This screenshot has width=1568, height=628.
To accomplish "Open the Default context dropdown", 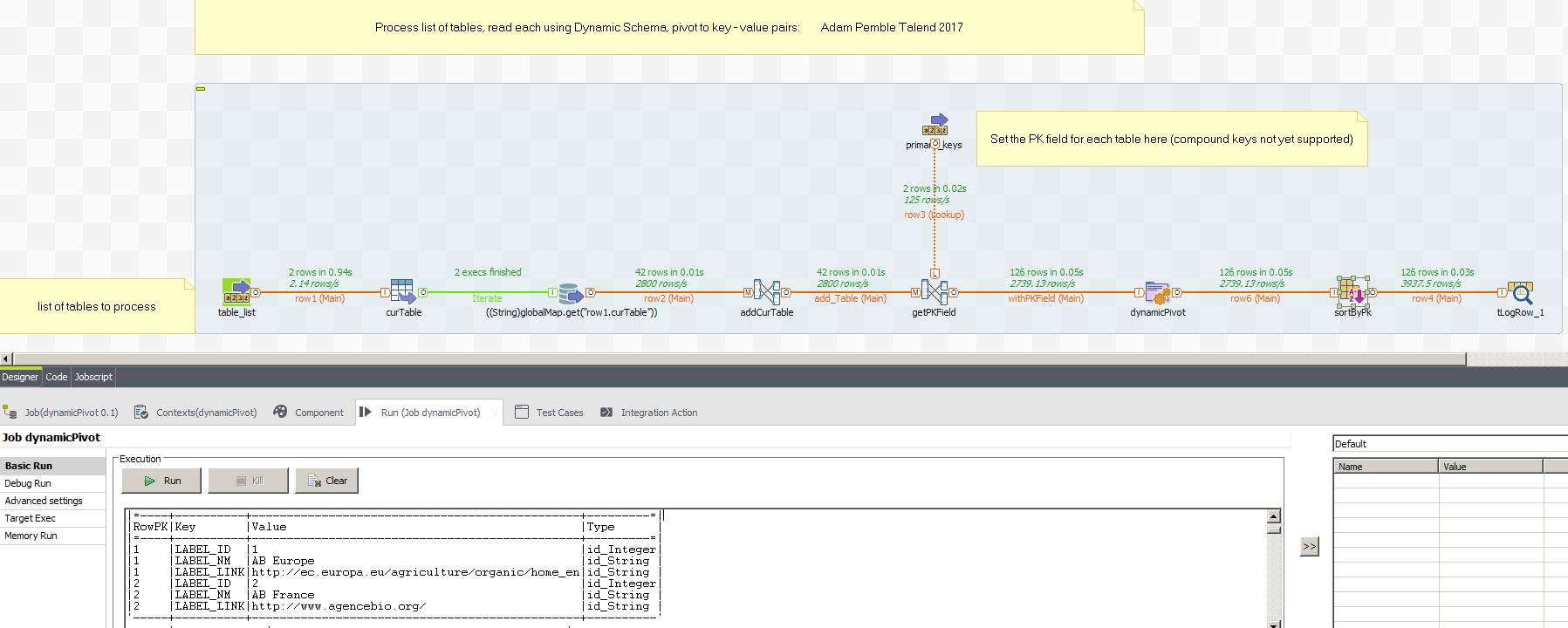I will click(x=1450, y=444).
